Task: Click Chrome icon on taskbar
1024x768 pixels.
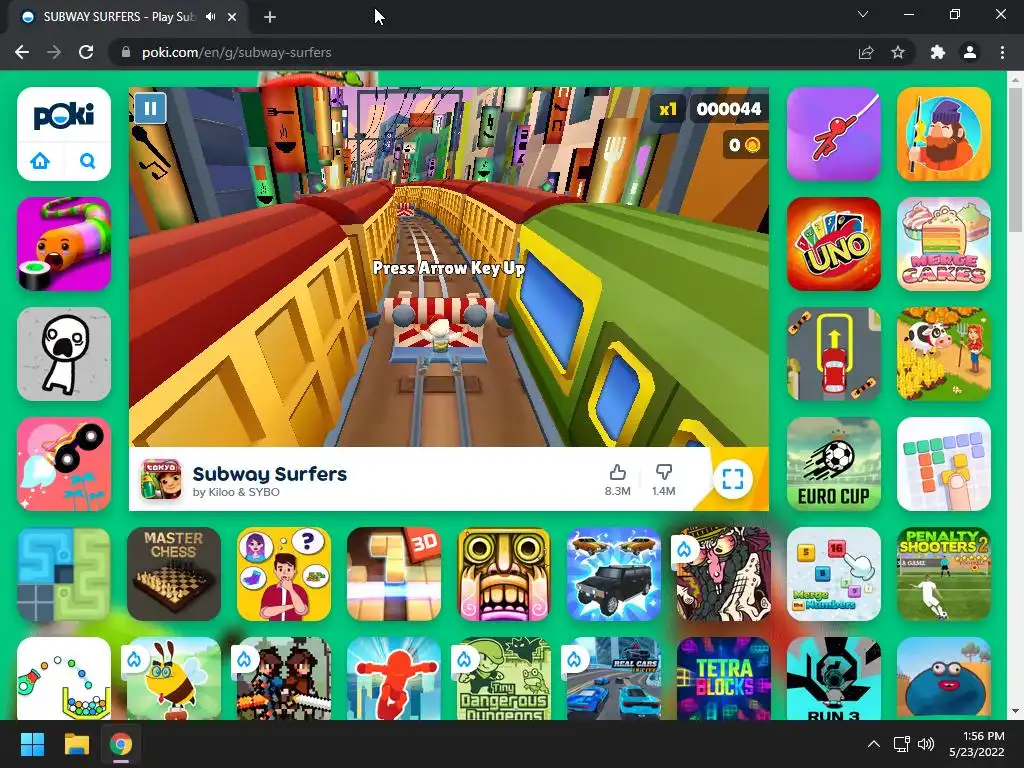Action: (x=121, y=744)
